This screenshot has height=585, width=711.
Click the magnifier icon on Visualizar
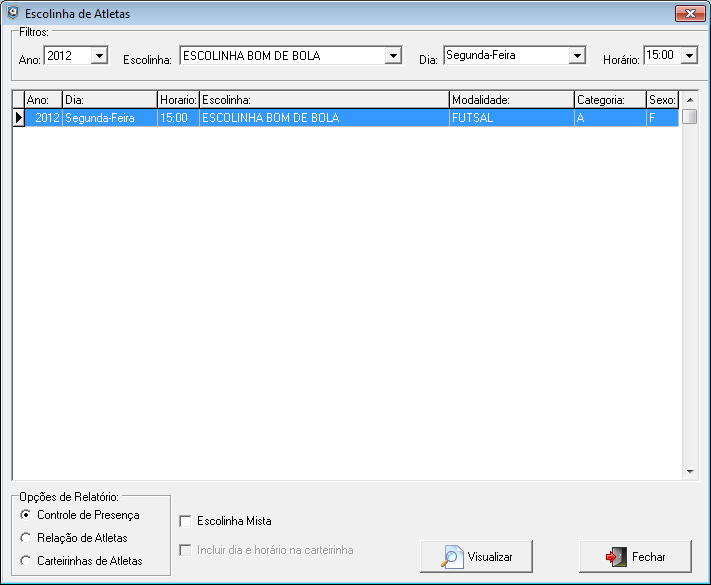point(452,557)
